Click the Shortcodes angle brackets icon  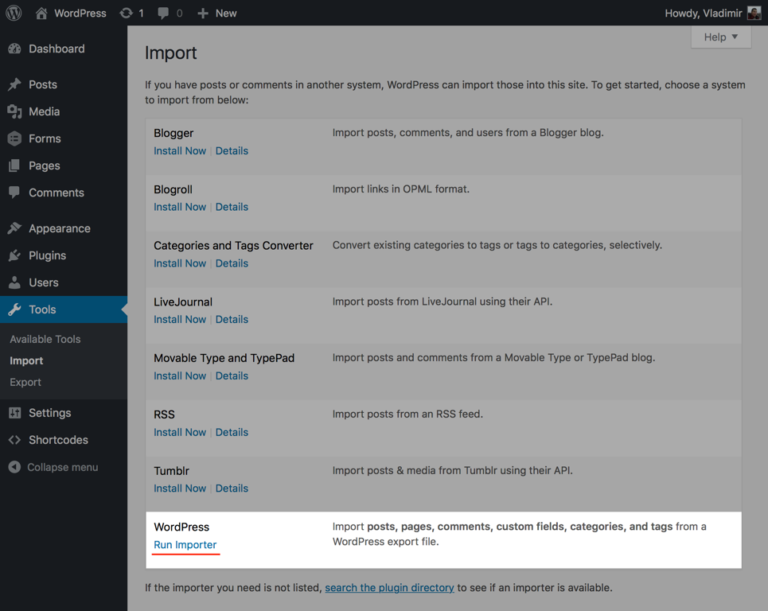coord(15,440)
